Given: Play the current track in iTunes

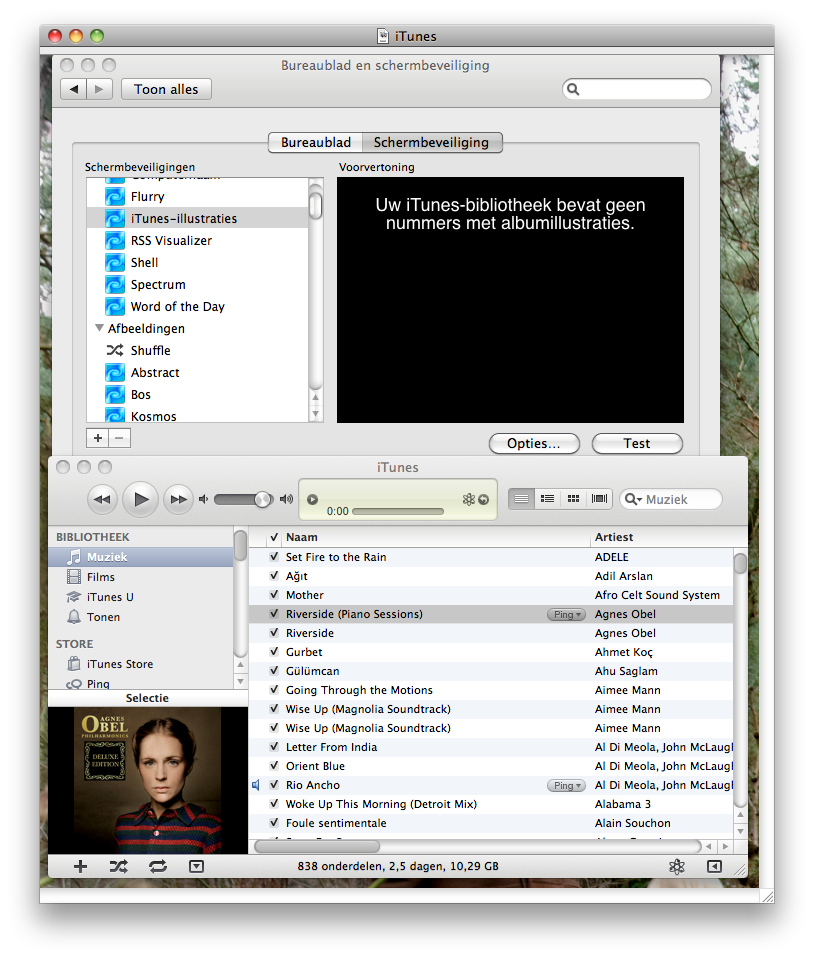Looking at the screenshot, I should (x=141, y=499).
